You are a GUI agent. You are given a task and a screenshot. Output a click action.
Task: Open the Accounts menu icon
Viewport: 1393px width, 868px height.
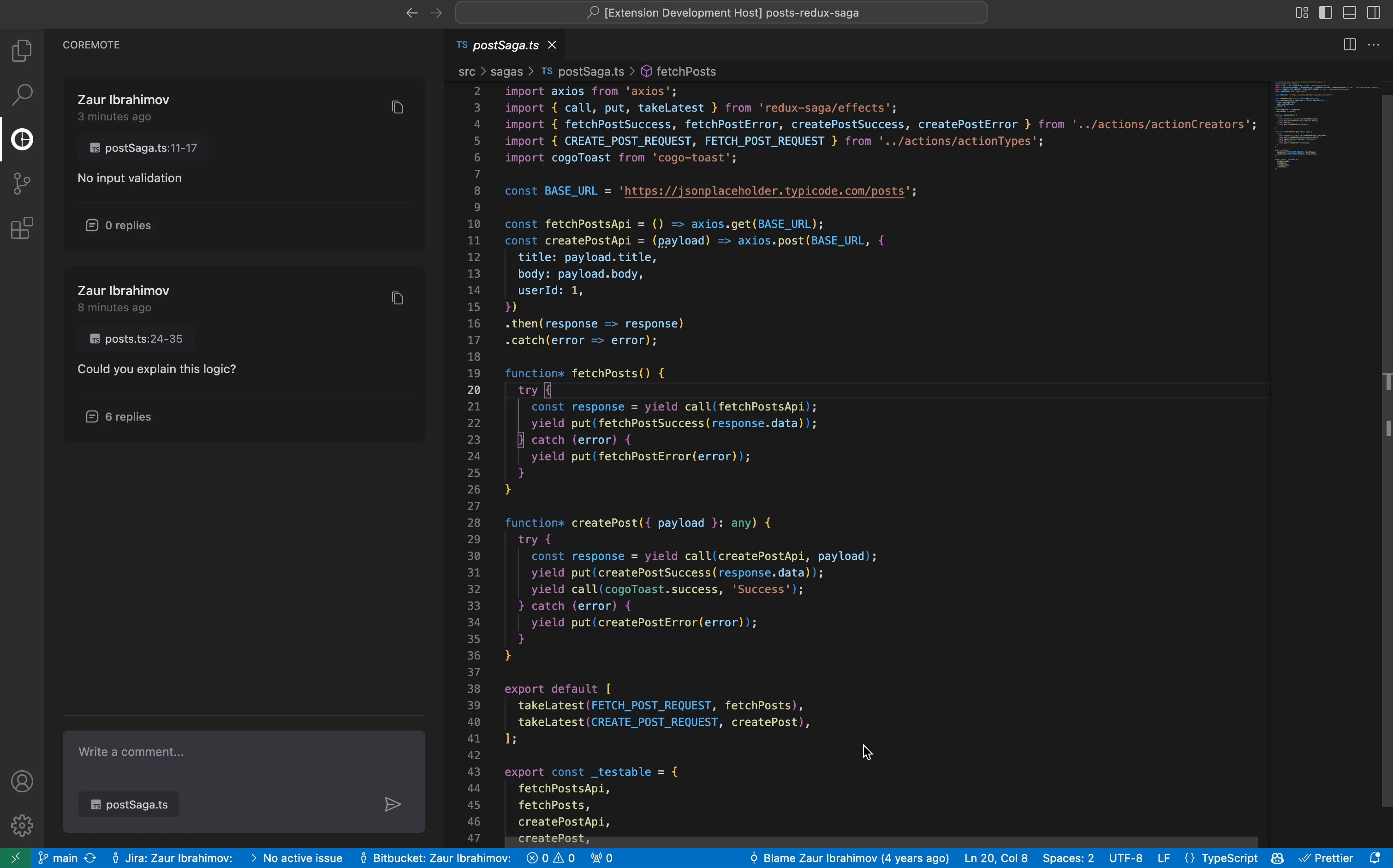22,781
